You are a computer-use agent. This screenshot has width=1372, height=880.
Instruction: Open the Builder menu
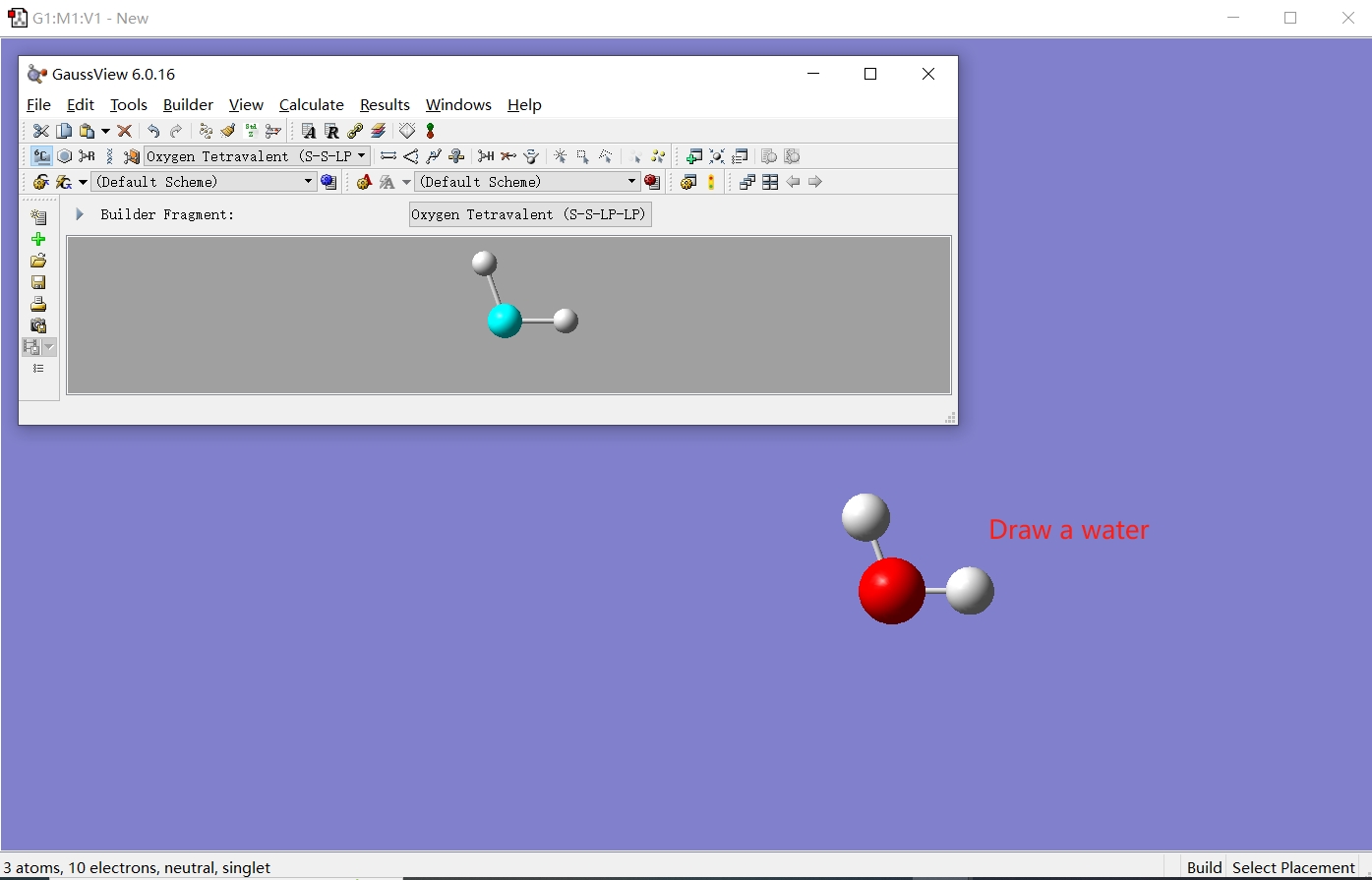pos(188,105)
